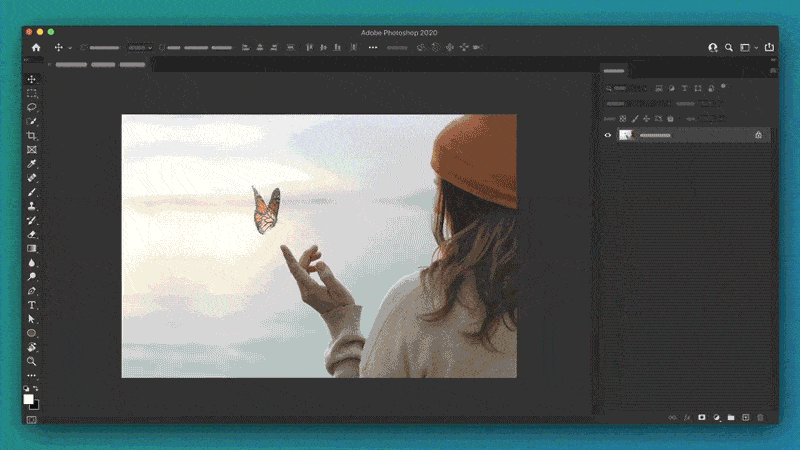This screenshot has height=450, width=800.
Task: Select the Move tool in toolbar
Action: pyautogui.click(x=32, y=80)
